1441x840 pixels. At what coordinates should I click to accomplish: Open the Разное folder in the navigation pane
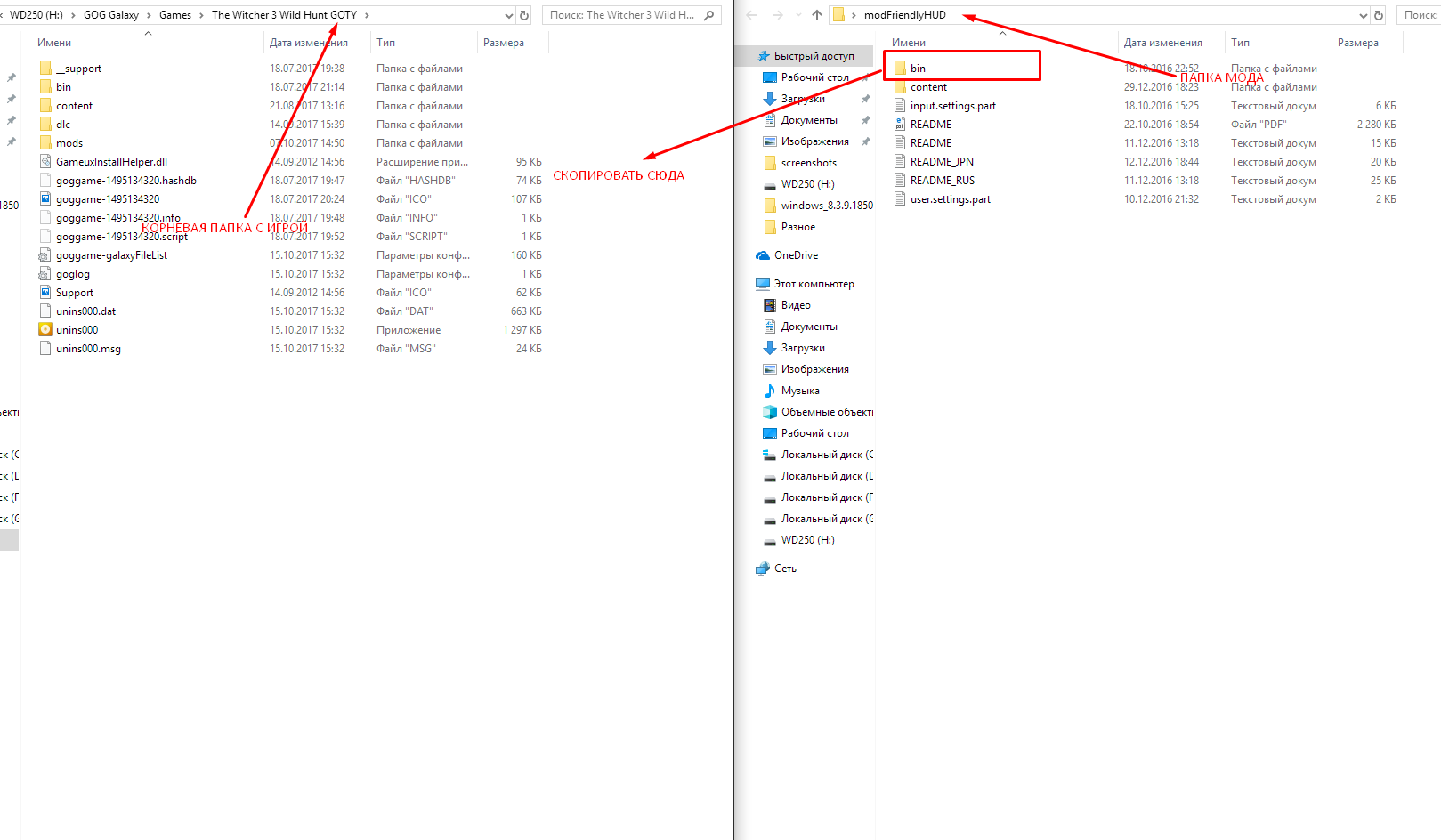pos(797,227)
